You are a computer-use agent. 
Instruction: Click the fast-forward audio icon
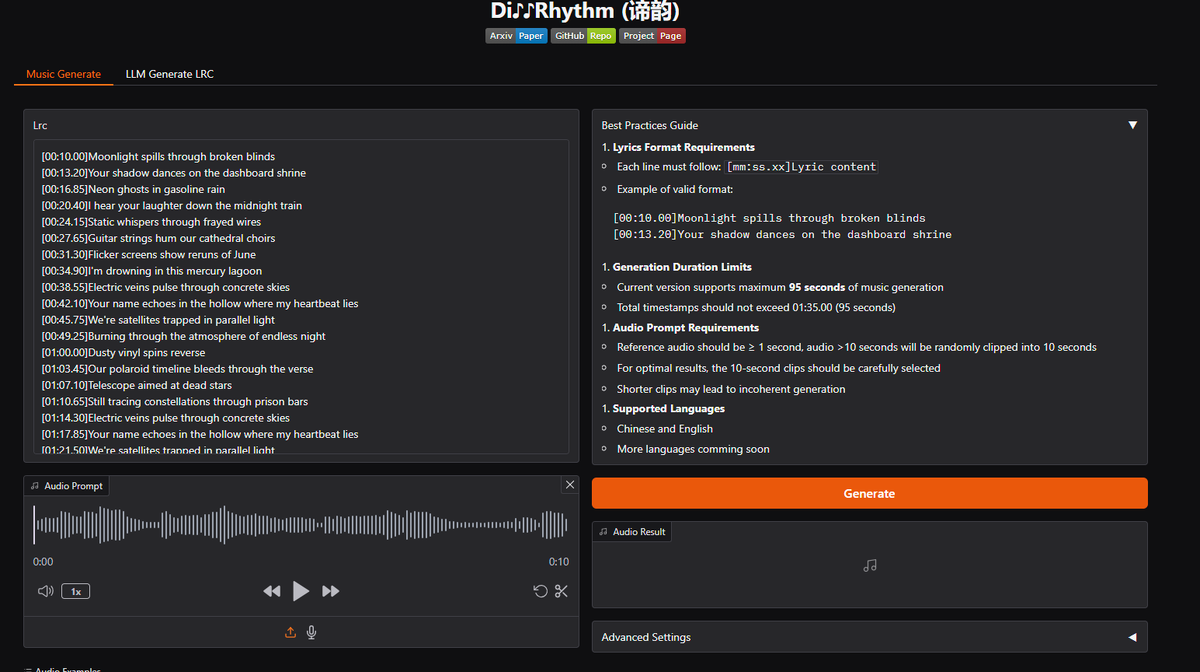pyautogui.click(x=331, y=591)
